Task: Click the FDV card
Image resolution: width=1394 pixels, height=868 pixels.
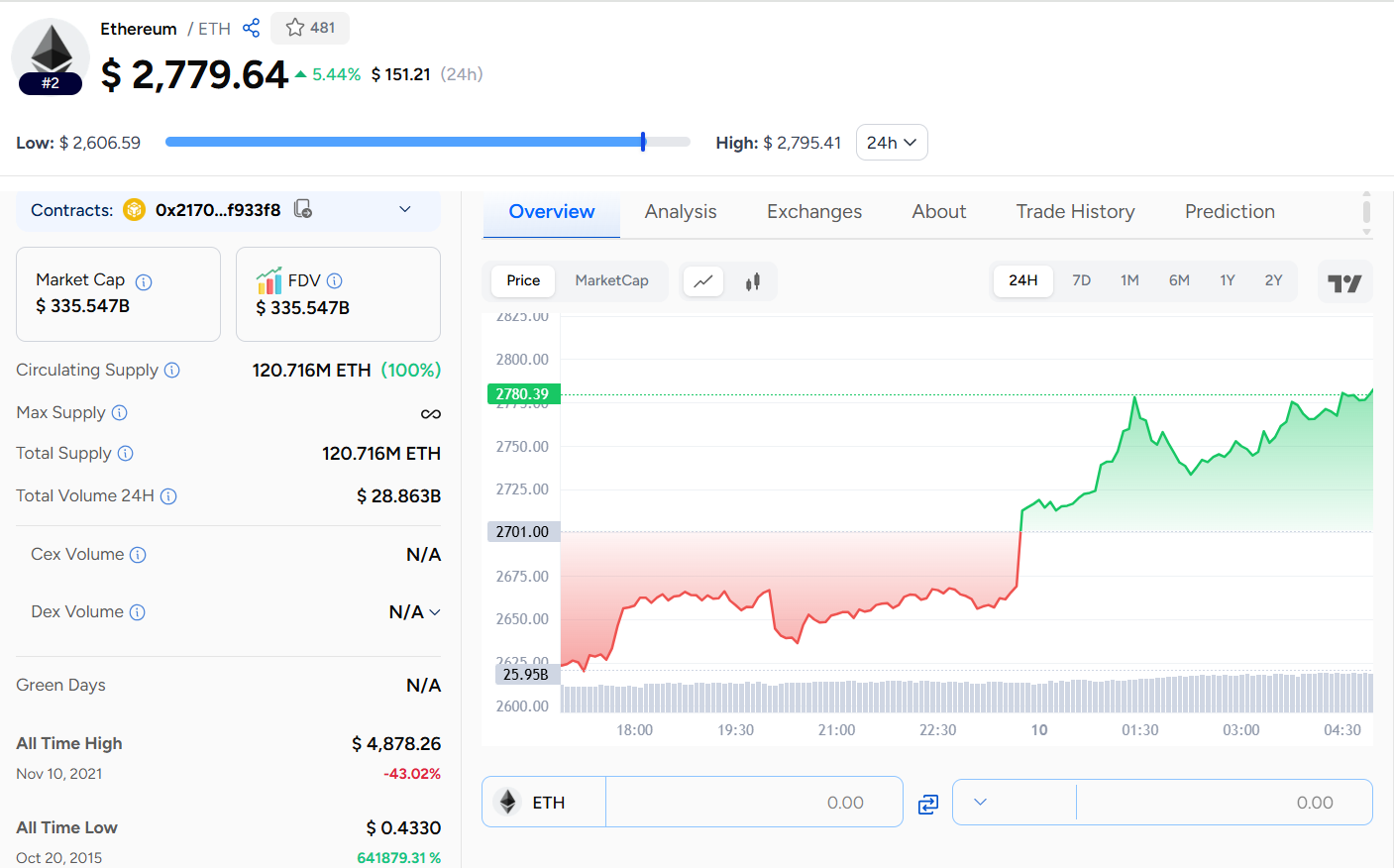Action: (x=338, y=294)
